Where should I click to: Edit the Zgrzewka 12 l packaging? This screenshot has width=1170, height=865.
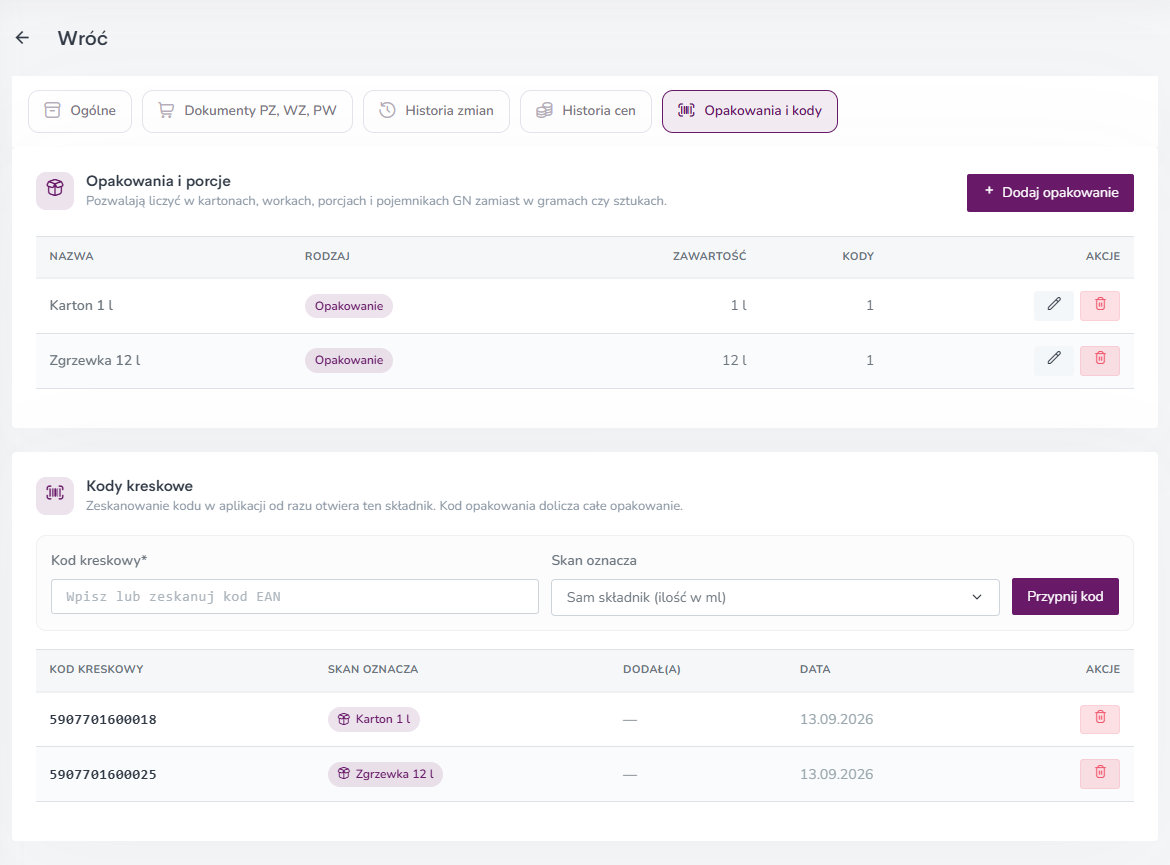[1054, 360]
